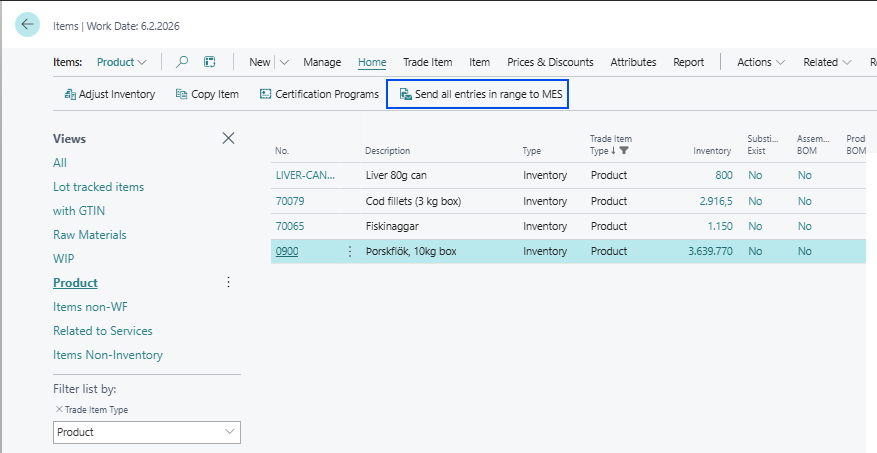The image size is (877, 453).
Task: Open the Actions dropdown menu
Action: click(x=760, y=62)
